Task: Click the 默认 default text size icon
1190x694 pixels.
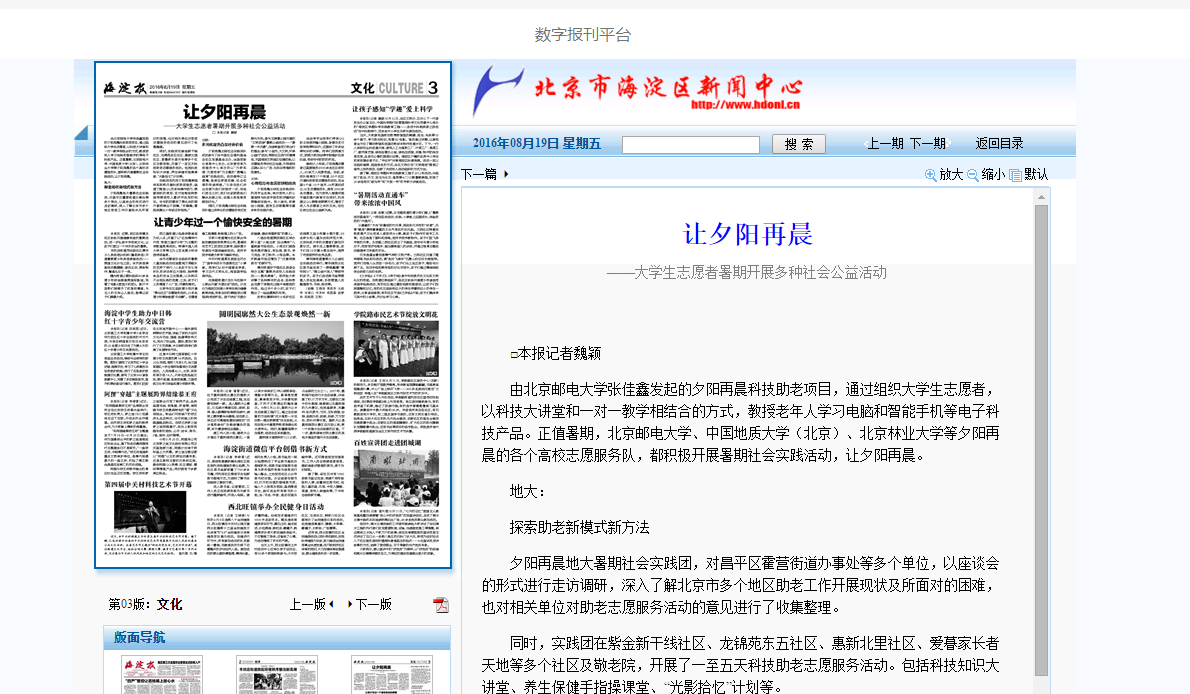Action: click(x=1015, y=175)
